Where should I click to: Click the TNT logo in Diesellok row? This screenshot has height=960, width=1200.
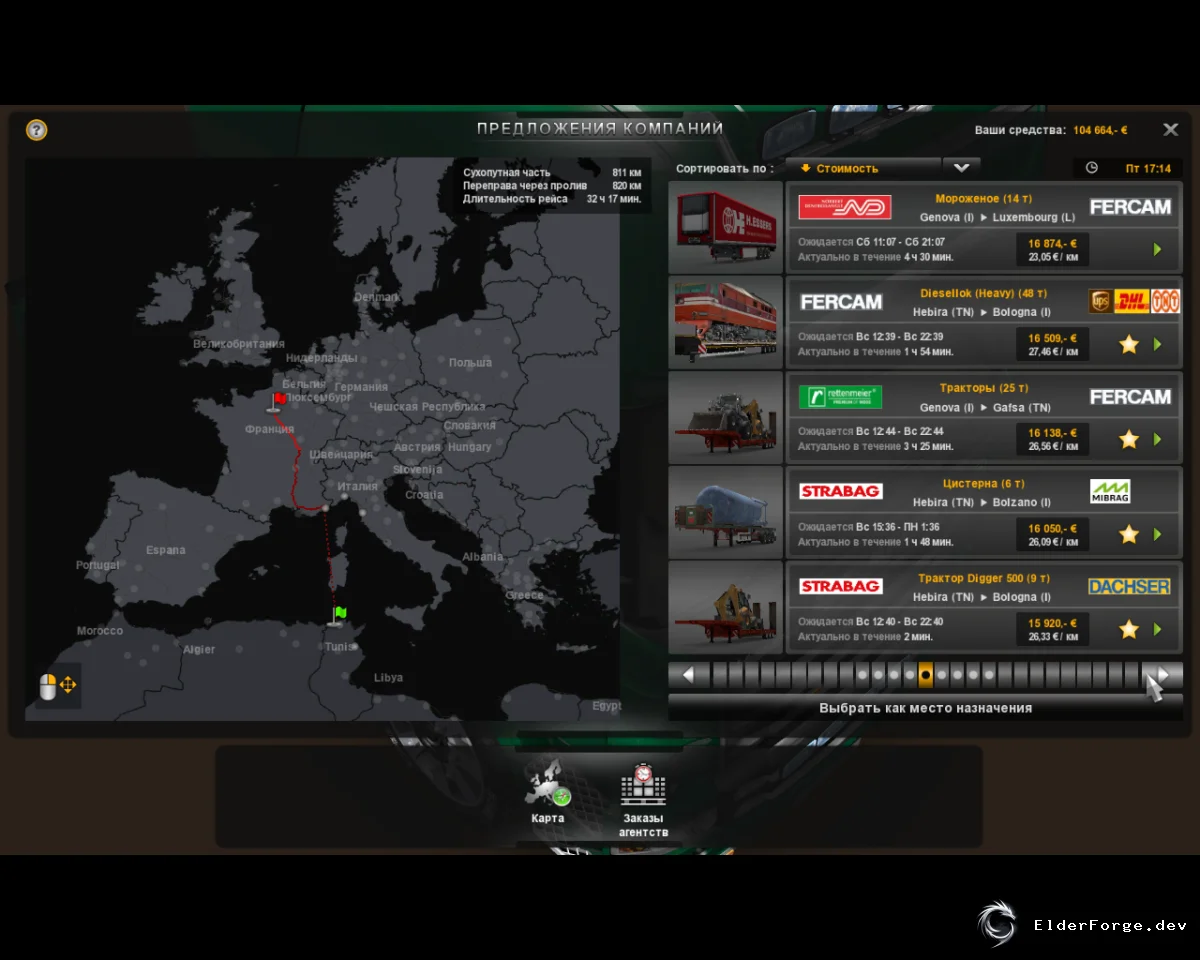coord(1165,301)
